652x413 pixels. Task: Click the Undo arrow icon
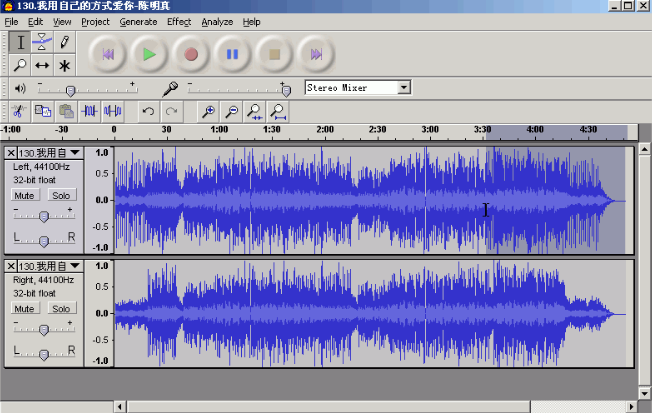pos(148,111)
